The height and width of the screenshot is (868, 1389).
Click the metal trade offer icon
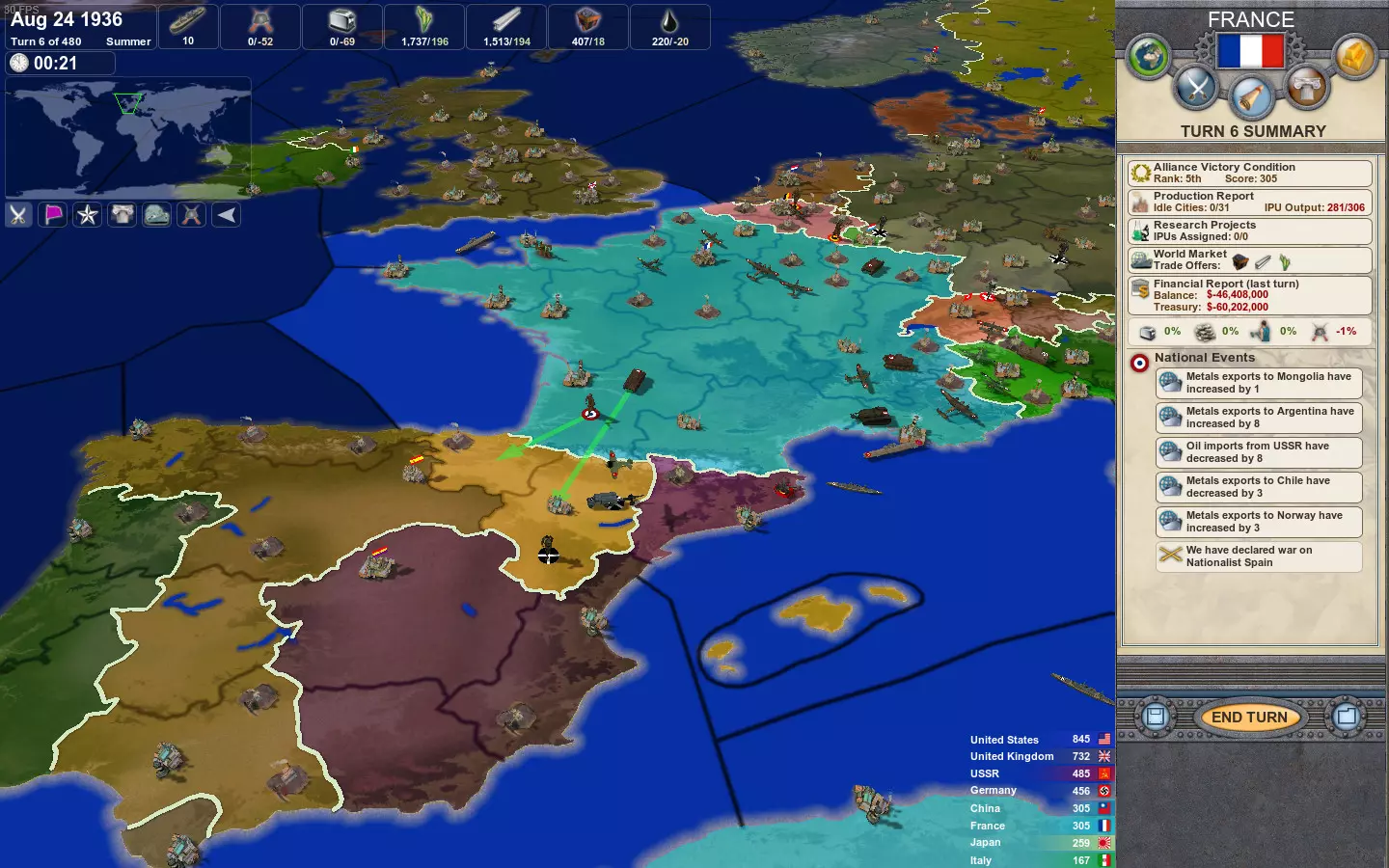tap(1263, 262)
